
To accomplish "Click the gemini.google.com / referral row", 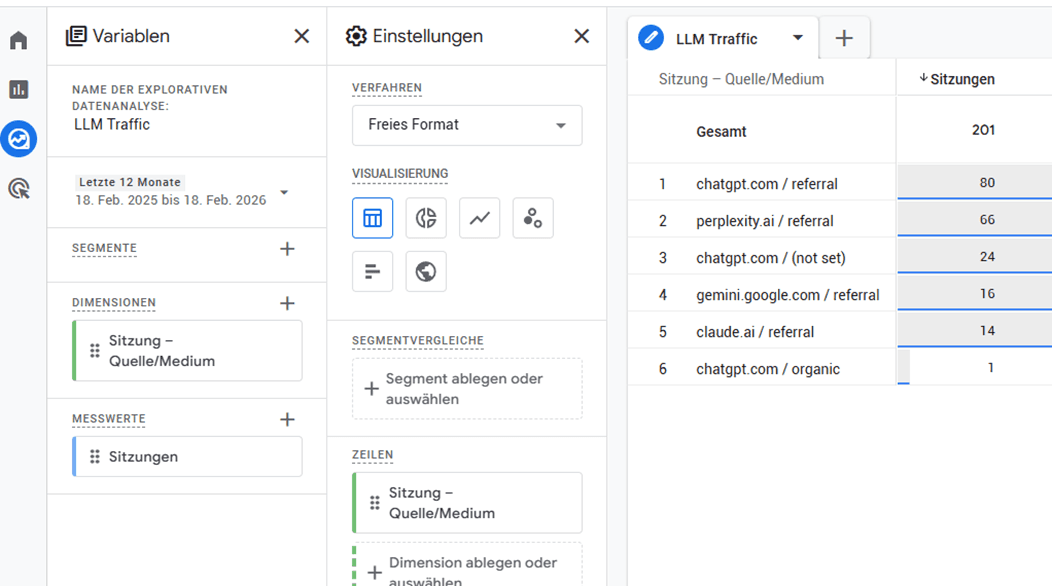I will [840, 294].
